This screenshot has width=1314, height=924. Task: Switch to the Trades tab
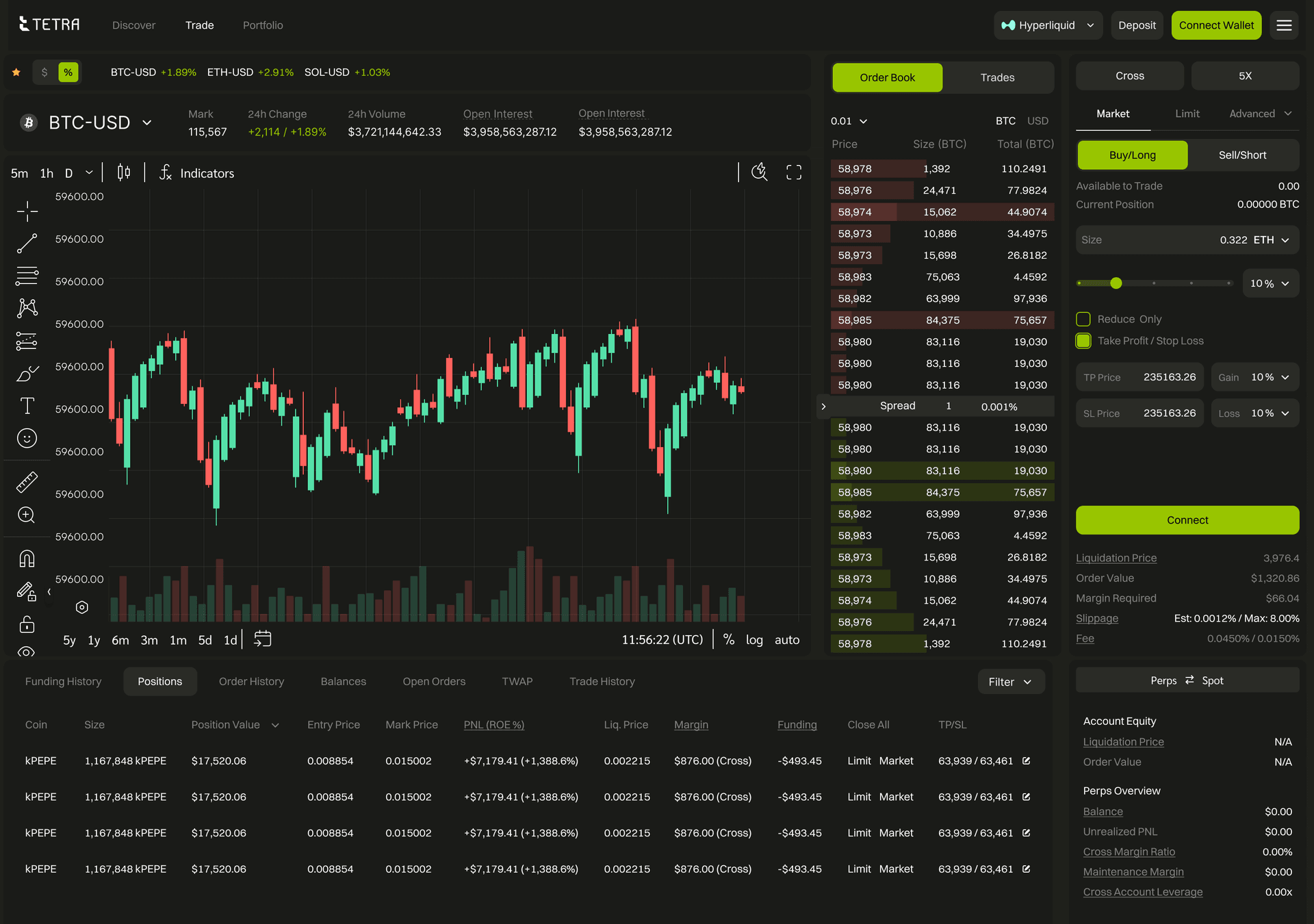(x=998, y=77)
